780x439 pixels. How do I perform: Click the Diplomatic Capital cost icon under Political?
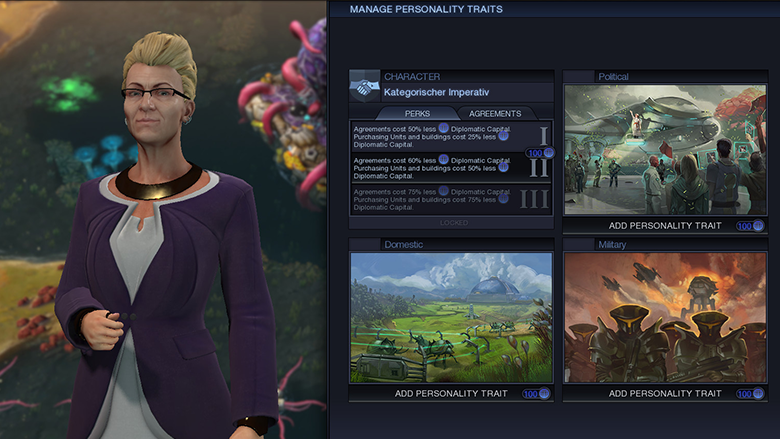coord(758,226)
